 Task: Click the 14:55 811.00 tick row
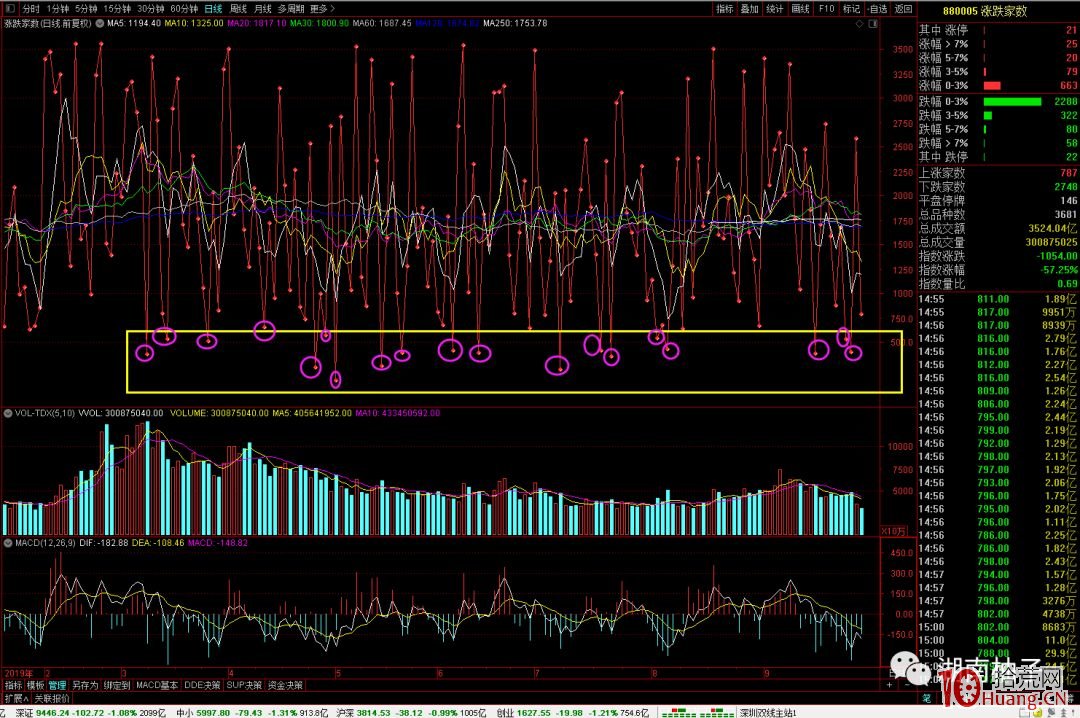point(998,299)
